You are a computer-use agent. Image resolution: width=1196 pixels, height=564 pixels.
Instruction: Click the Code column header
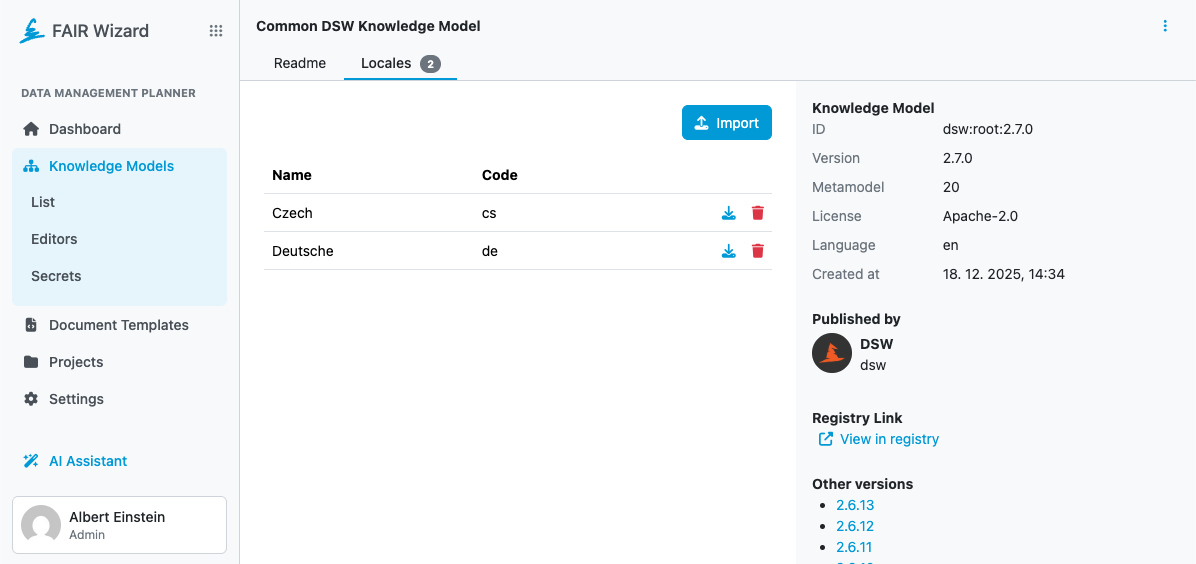click(x=500, y=175)
